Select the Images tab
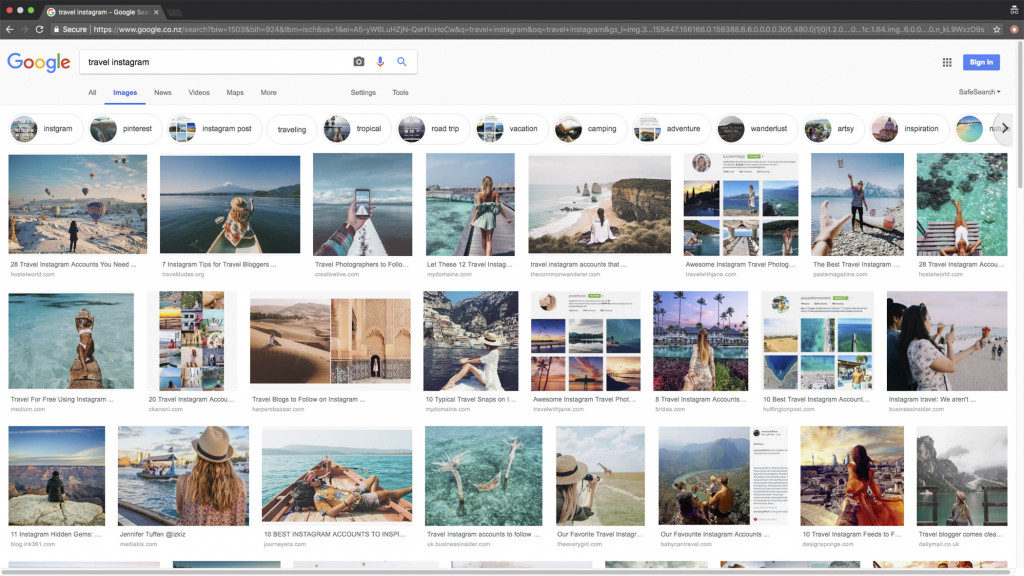Image resolution: width=1024 pixels, height=576 pixels. pos(125,93)
